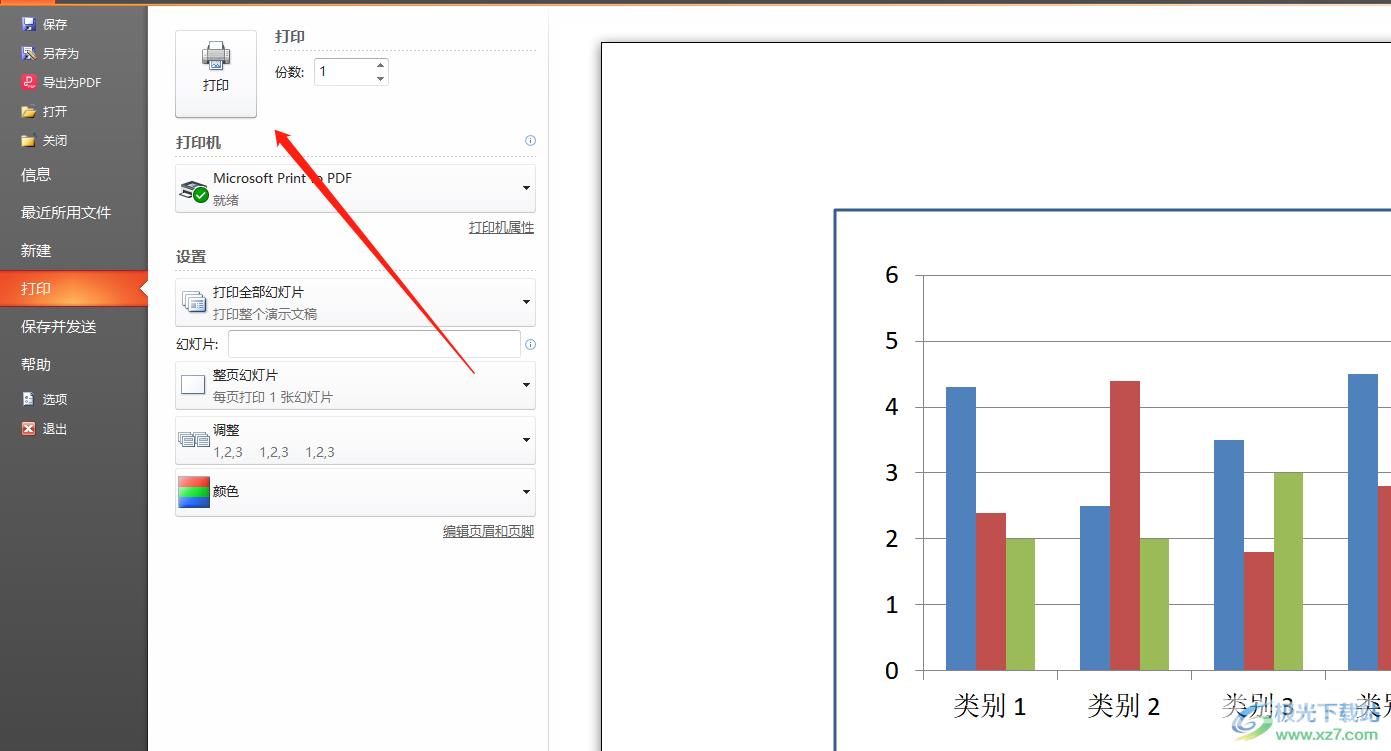Open the New (新建) tab
1391x751 pixels.
point(74,251)
